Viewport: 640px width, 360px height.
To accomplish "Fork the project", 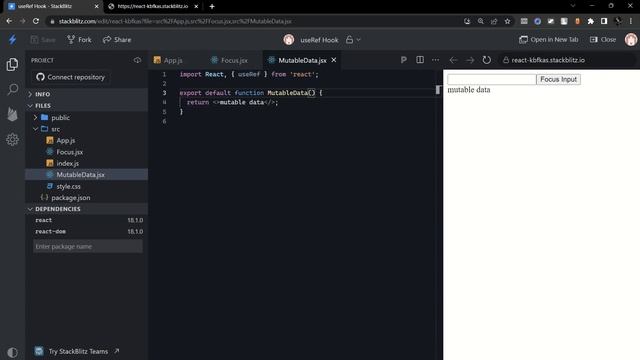I will tap(79, 40).
